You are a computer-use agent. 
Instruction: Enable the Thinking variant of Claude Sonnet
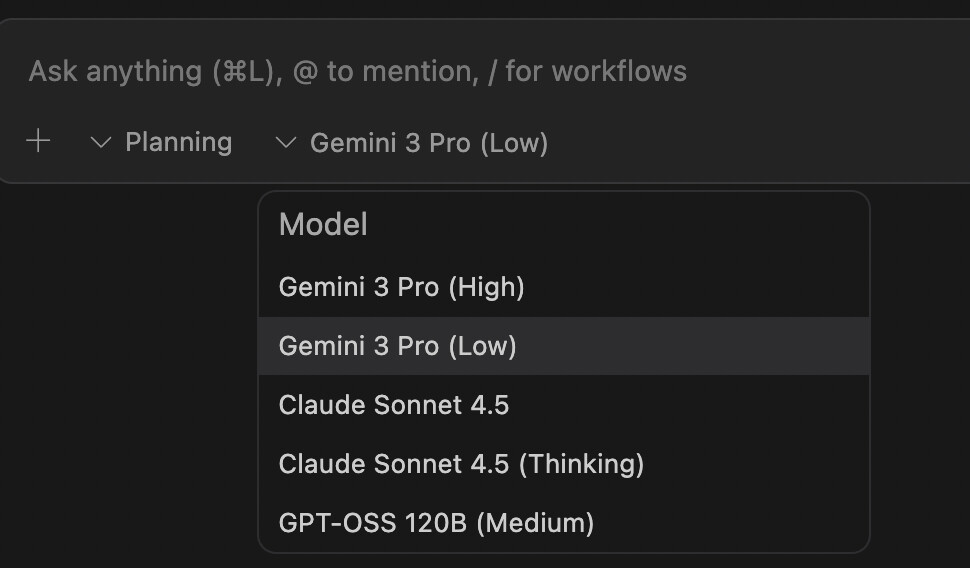[x=564, y=464]
